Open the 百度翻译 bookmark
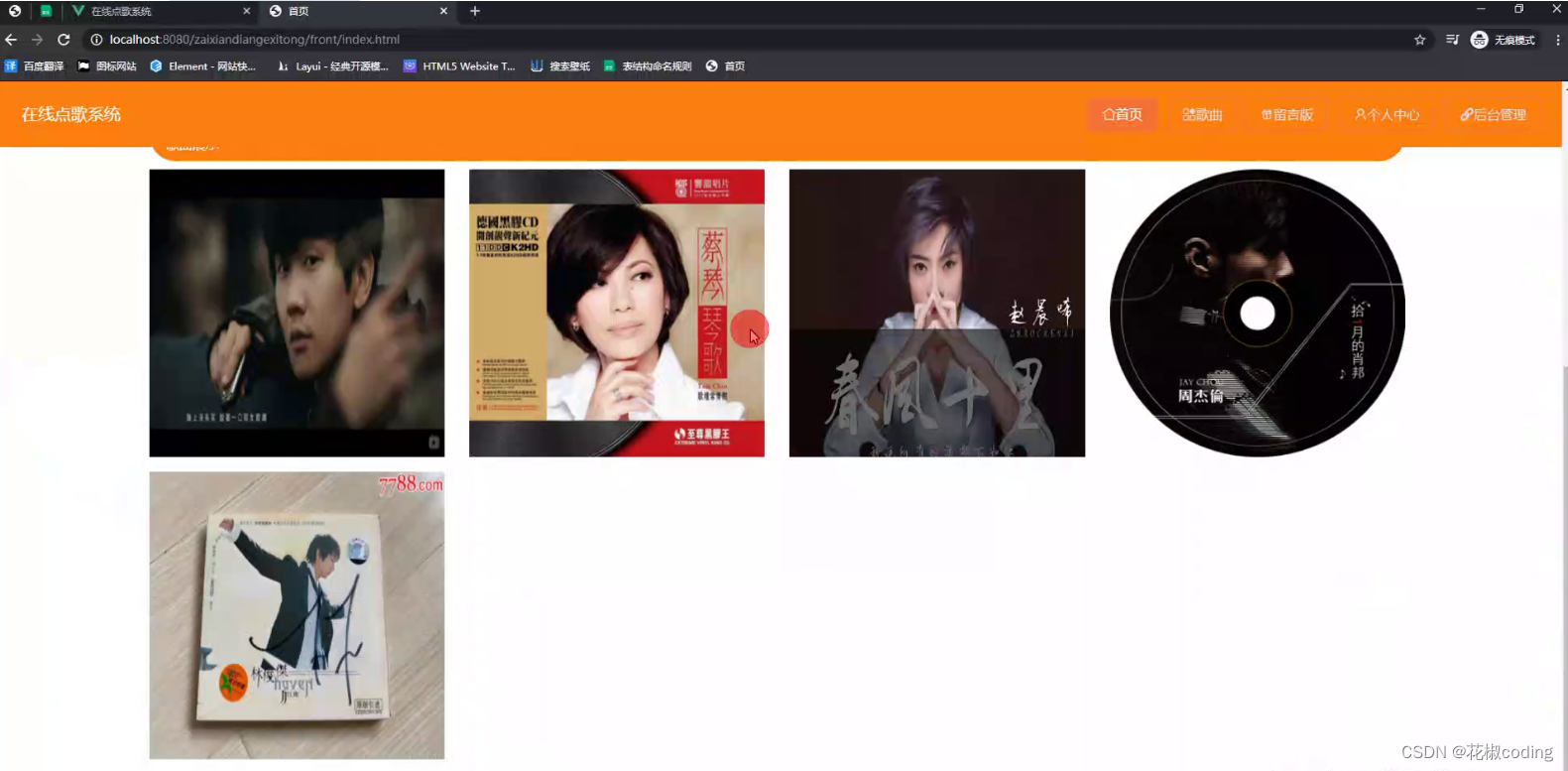 point(34,66)
